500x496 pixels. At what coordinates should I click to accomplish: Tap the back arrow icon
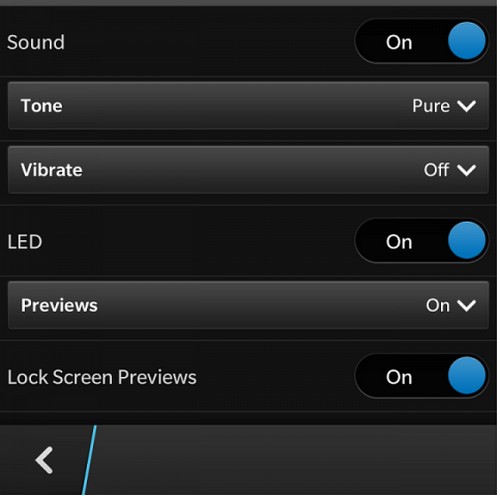click(44, 460)
